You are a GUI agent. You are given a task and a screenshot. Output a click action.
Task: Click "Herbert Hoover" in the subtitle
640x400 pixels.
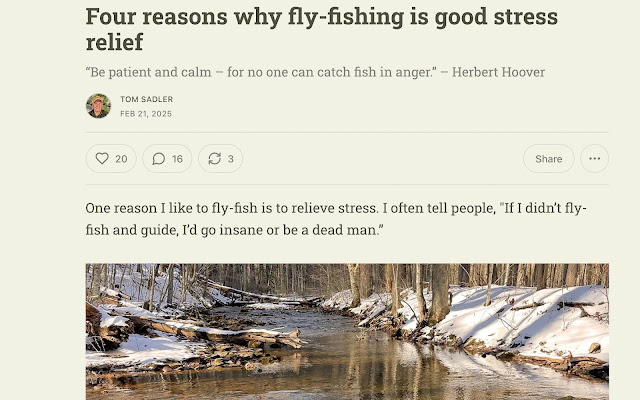[x=498, y=72]
